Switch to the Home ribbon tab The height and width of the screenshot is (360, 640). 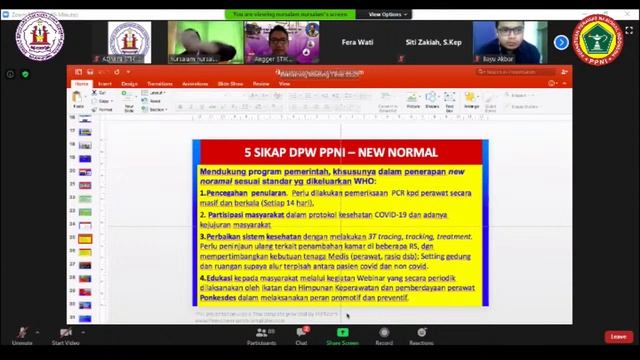tap(81, 84)
